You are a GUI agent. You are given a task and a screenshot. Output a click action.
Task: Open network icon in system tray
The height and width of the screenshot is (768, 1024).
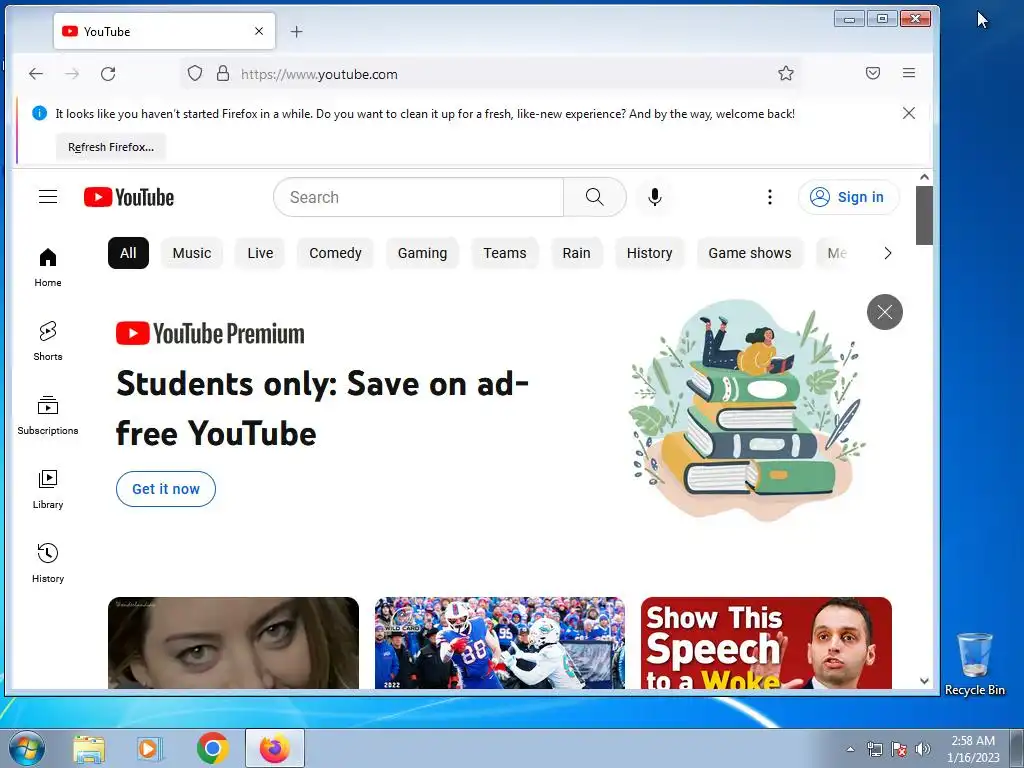(x=874, y=749)
